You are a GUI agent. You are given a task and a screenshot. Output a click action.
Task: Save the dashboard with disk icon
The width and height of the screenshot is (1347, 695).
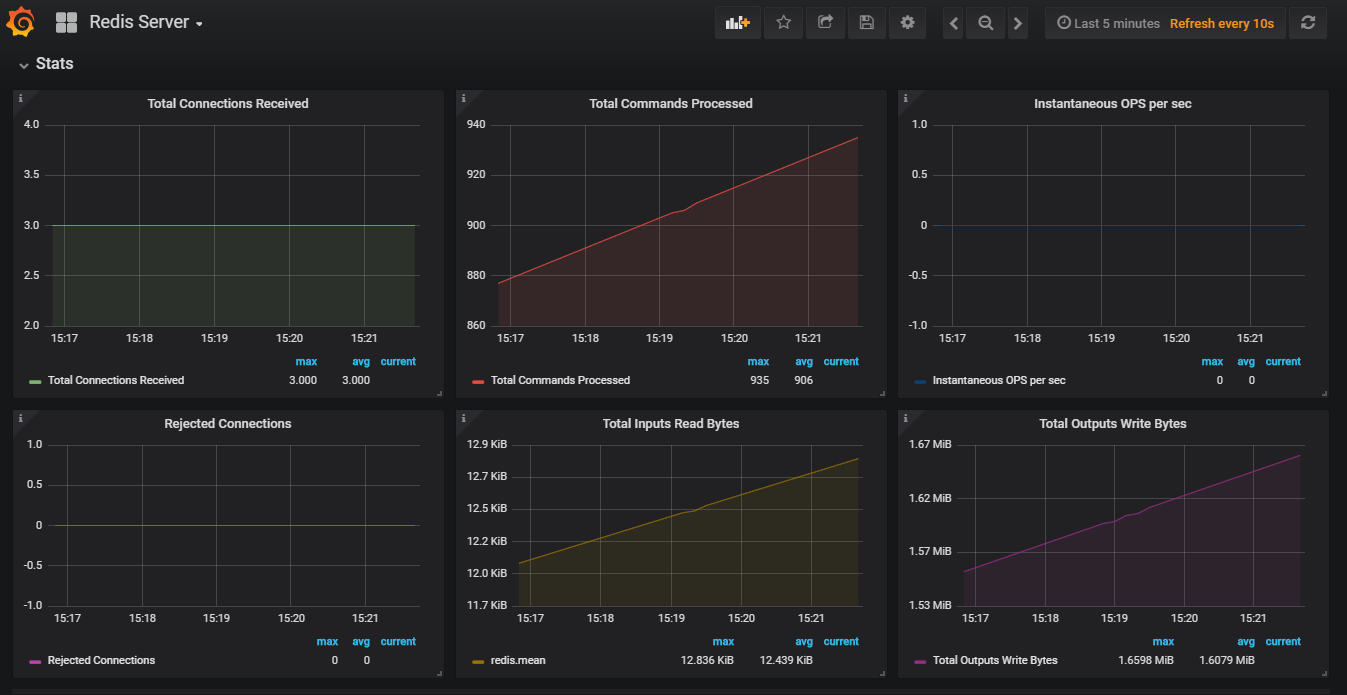(x=867, y=23)
